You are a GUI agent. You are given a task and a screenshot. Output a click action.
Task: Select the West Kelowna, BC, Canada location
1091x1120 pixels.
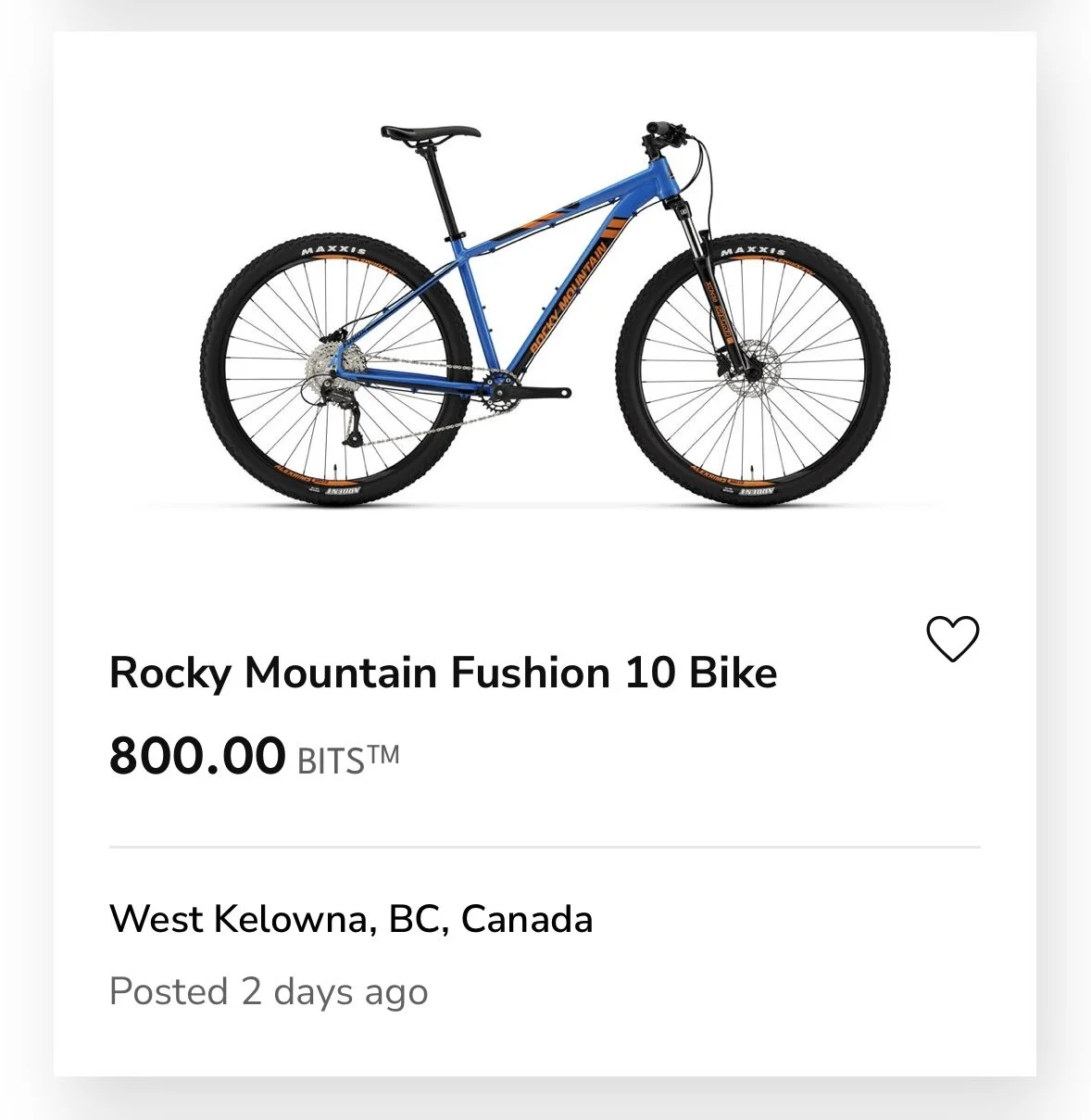pyautogui.click(x=351, y=919)
